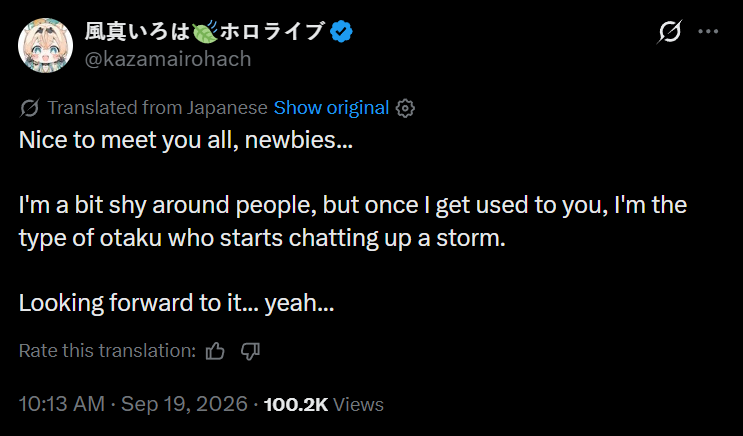
Task: Click the 風真いろは display name
Action: (137, 32)
